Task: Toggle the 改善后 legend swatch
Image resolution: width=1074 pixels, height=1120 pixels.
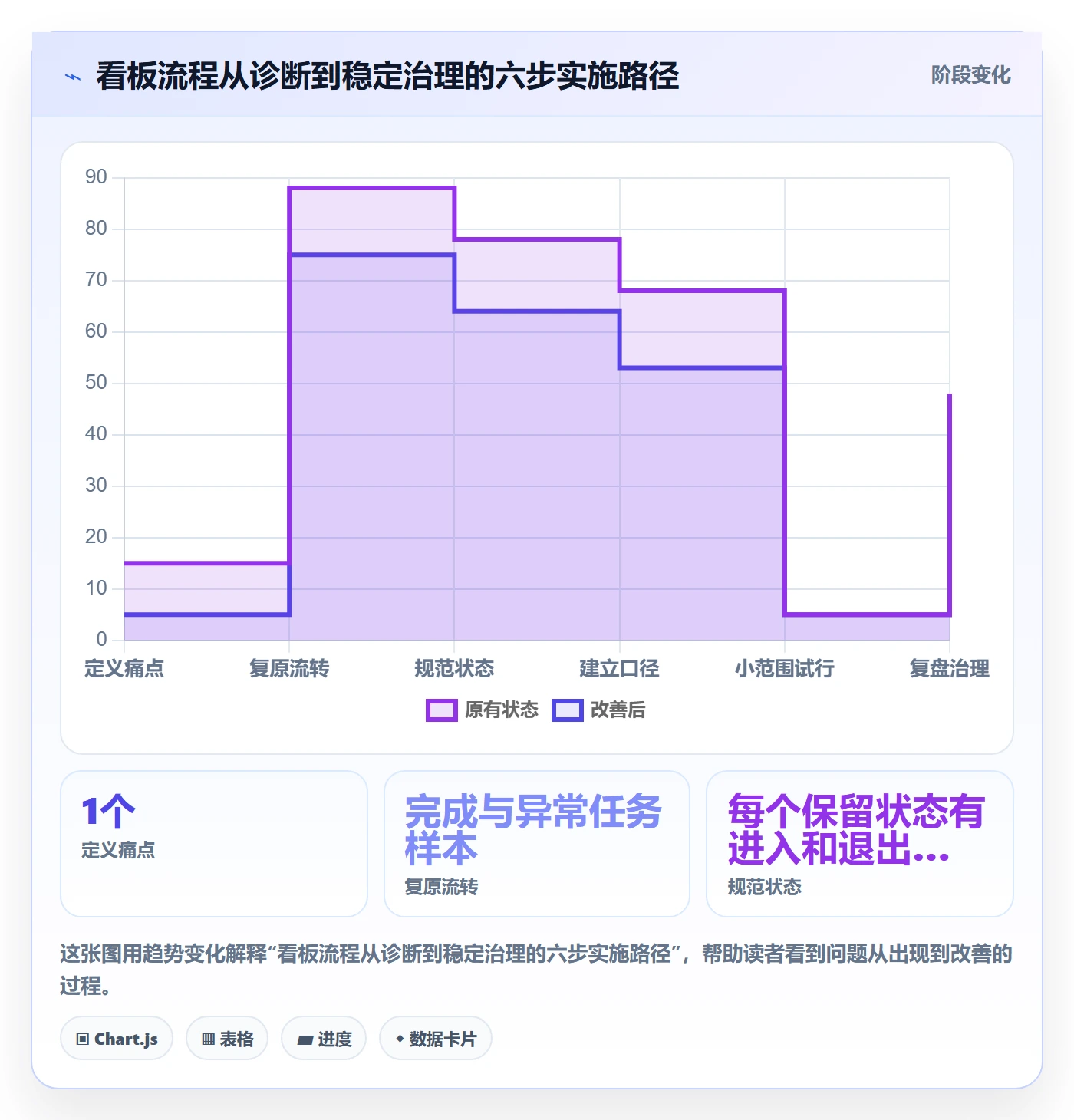Action: (x=567, y=710)
